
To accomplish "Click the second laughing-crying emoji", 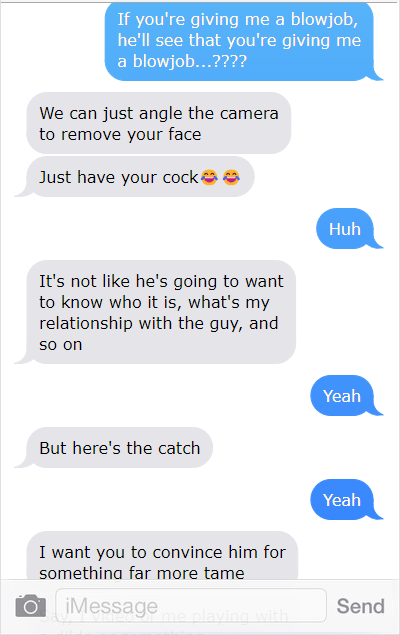I will [231, 177].
